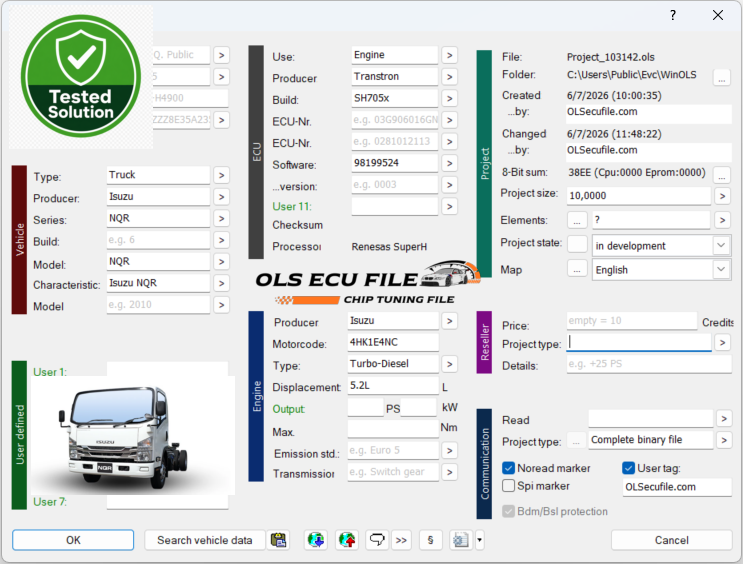The height and width of the screenshot is (564, 743).
Task: Open 8-Bit sum ellipsis button
Action: point(722,174)
